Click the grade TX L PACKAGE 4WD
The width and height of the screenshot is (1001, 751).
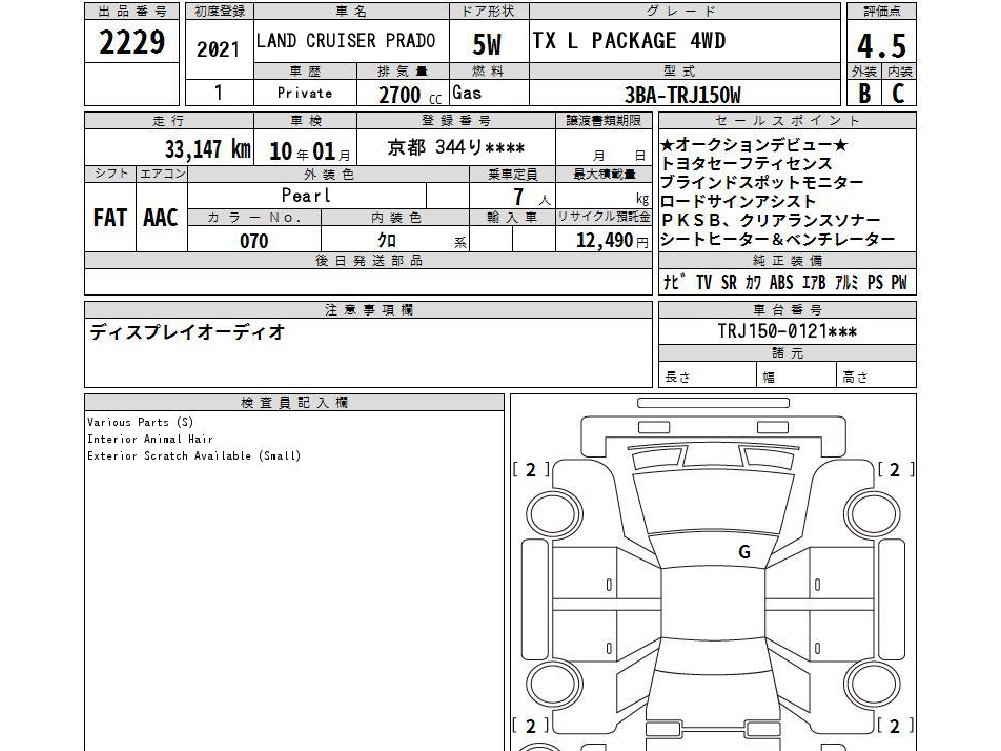pos(629,41)
